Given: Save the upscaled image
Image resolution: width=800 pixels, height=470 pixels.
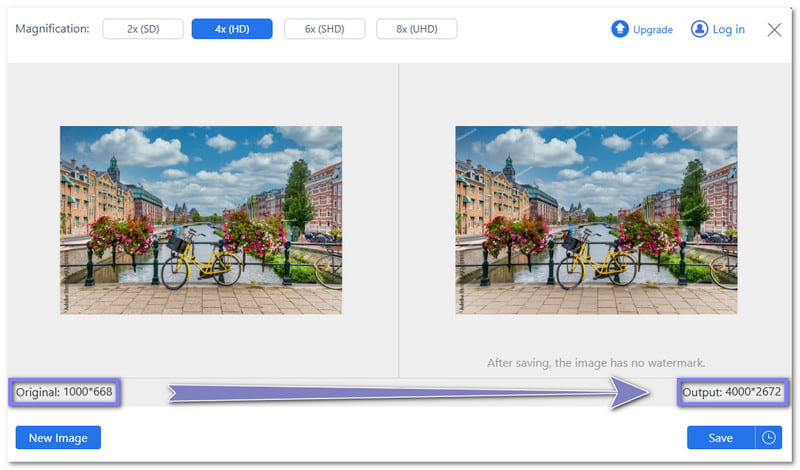Looking at the screenshot, I should pos(720,437).
